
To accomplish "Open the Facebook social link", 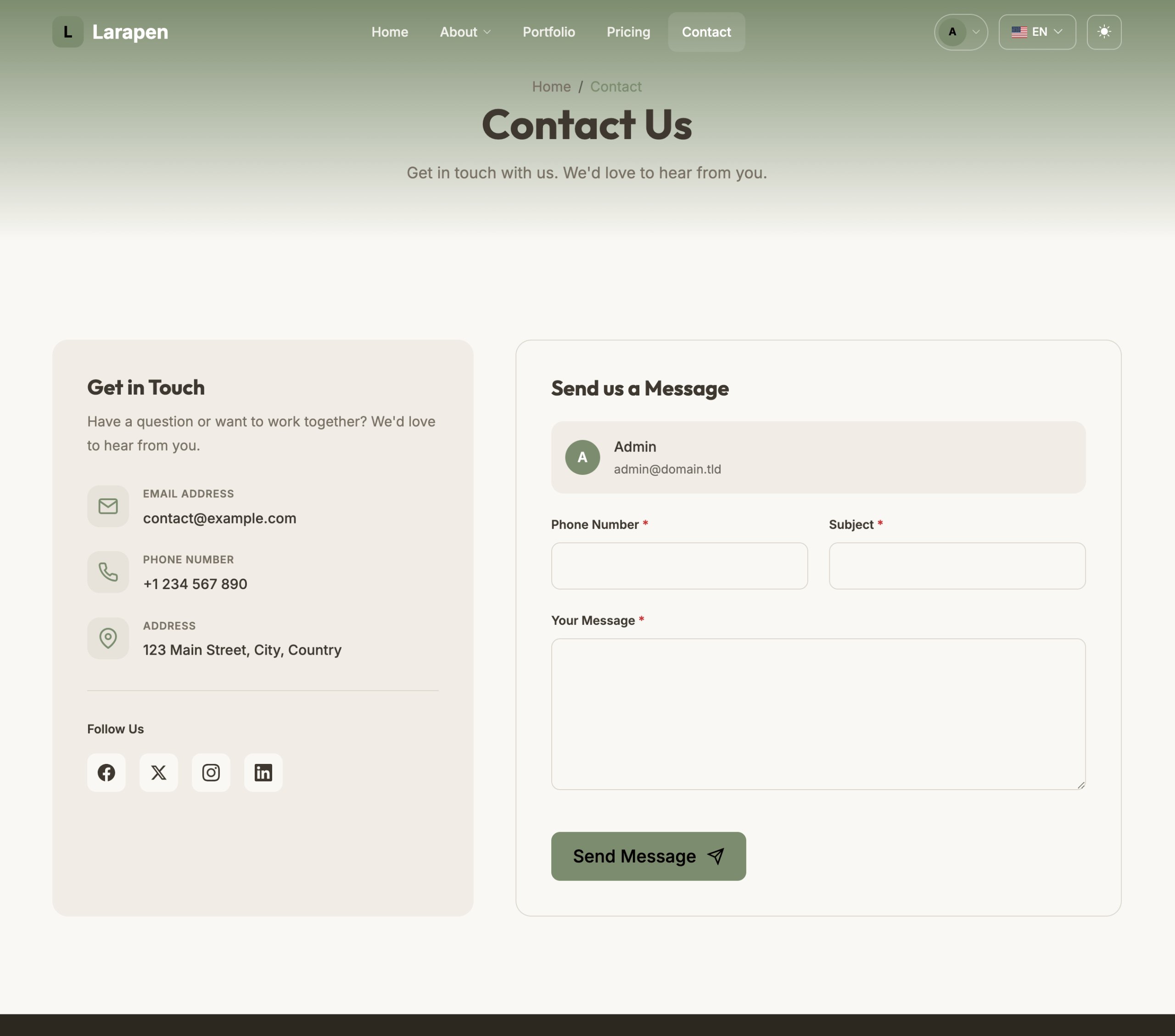I will (106, 772).
